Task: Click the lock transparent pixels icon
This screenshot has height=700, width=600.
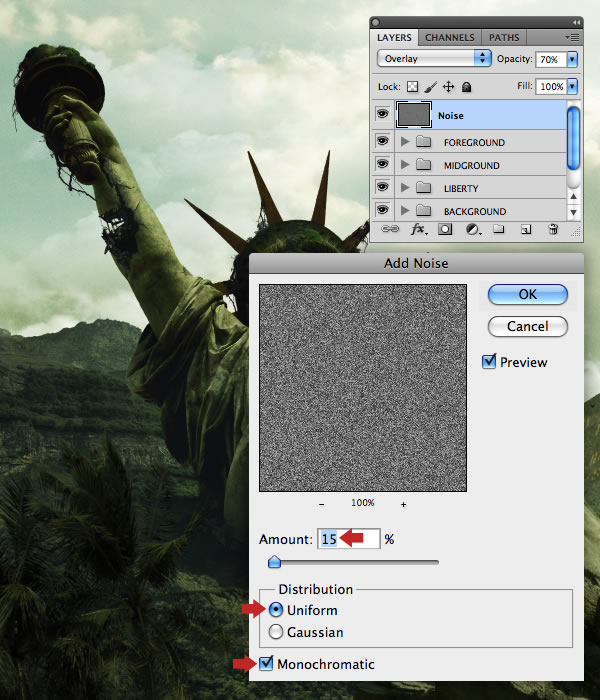Action: point(412,87)
